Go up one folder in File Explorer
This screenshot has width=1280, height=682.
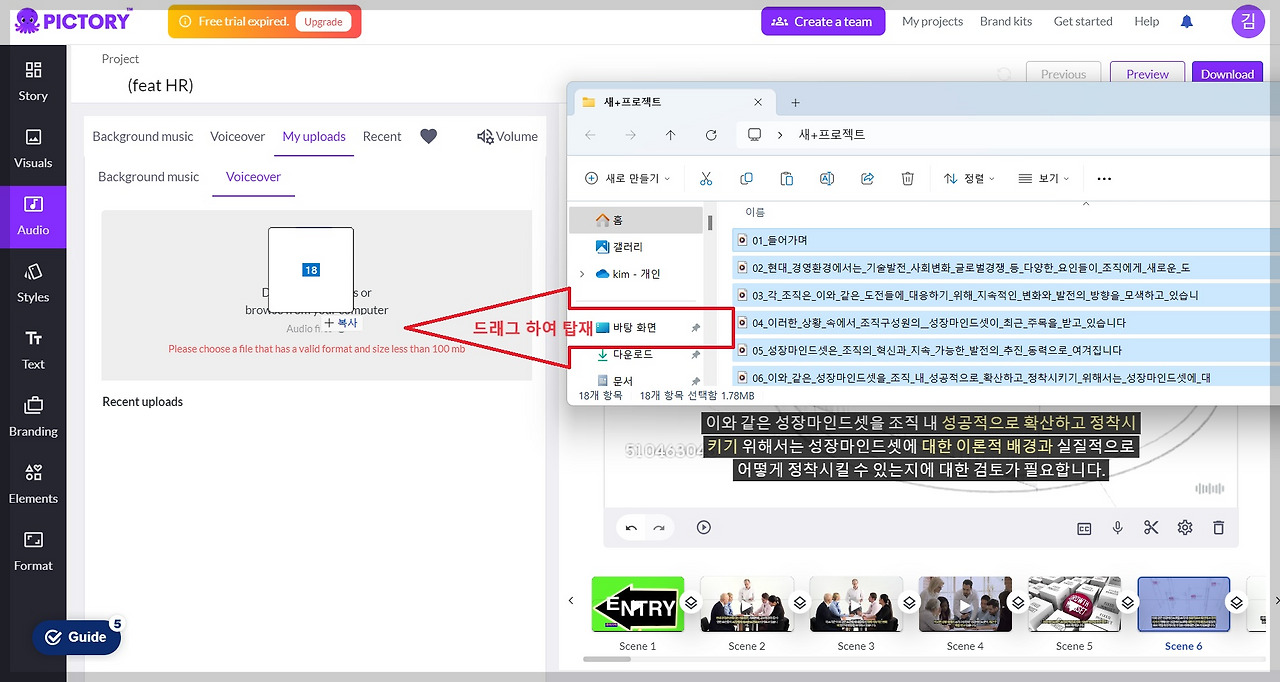click(x=670, y=135)
